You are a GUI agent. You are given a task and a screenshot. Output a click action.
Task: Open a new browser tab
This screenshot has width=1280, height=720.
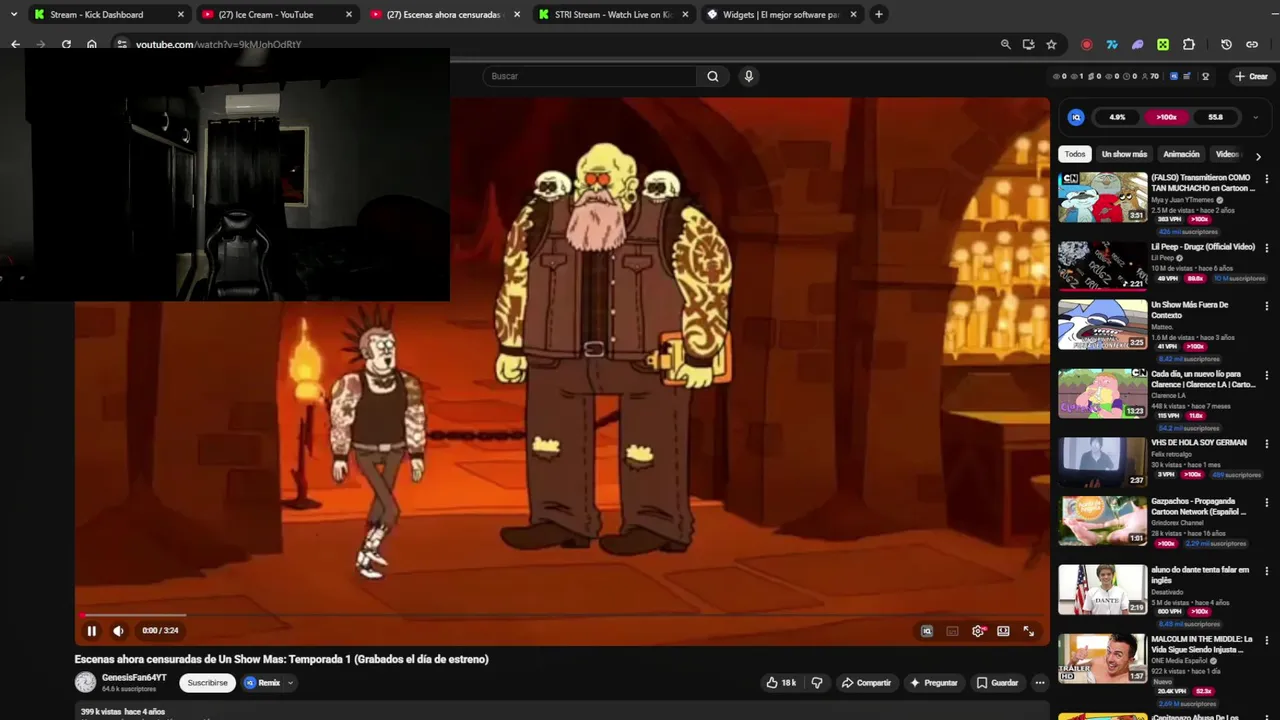coord(878,15)
